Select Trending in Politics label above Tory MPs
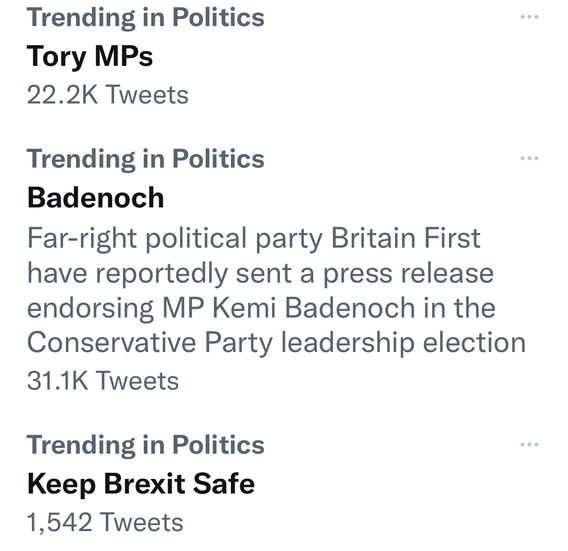This screenshot has width=568, height=551. 146,17
